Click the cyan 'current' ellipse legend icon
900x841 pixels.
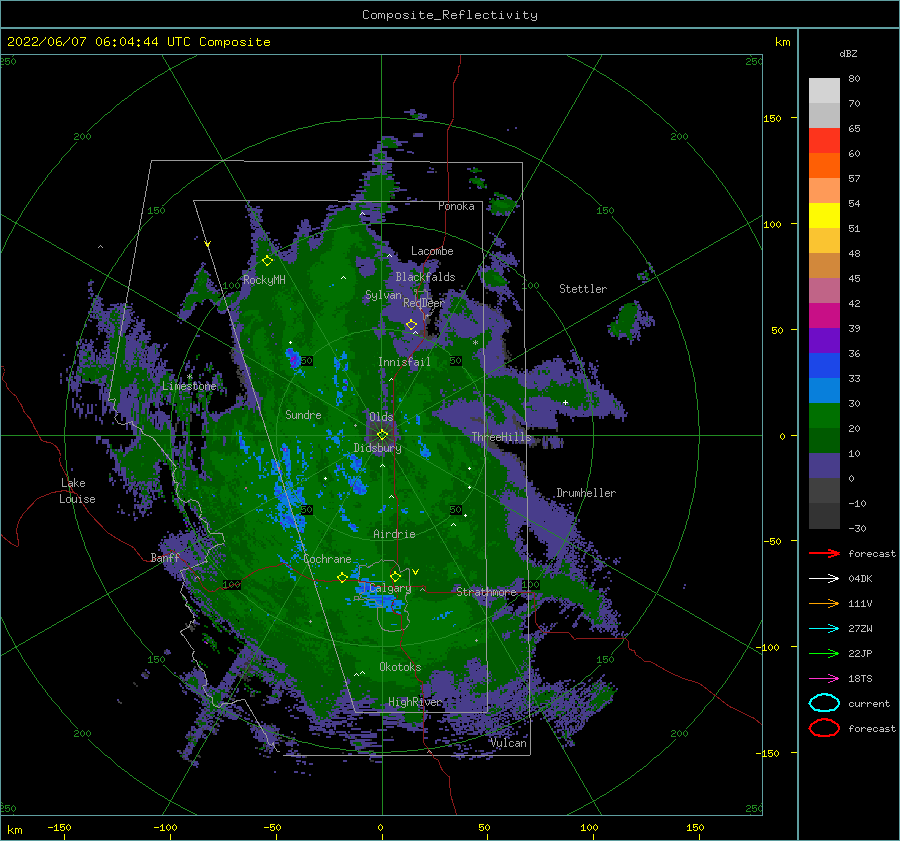point(824,703)
